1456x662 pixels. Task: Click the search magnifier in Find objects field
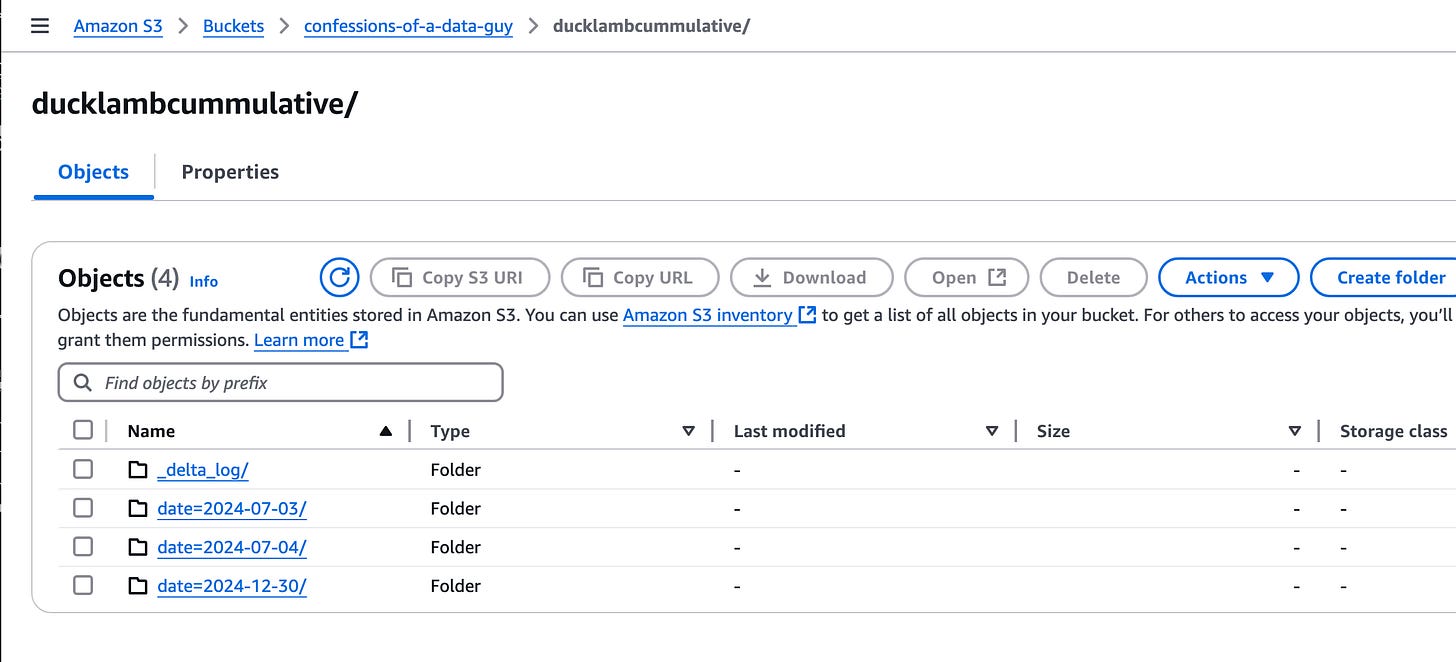(81, 382)
